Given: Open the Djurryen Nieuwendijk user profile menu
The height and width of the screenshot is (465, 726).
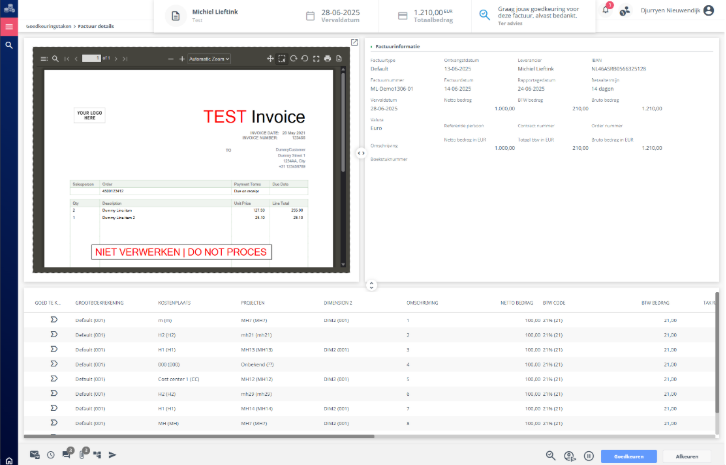Looking at the screenshot, I should coord(677,10).
